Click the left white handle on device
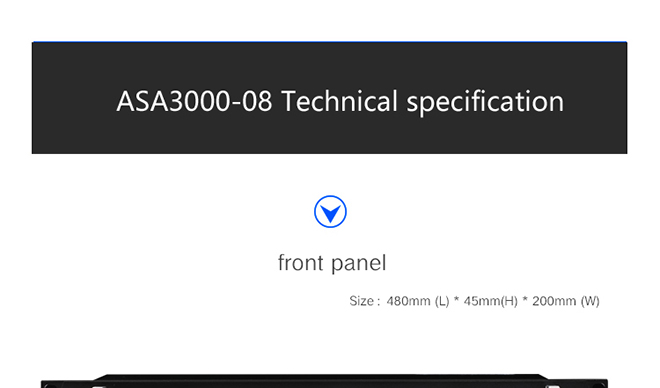Viewport: 660px width, 388px height. (98, 386)
